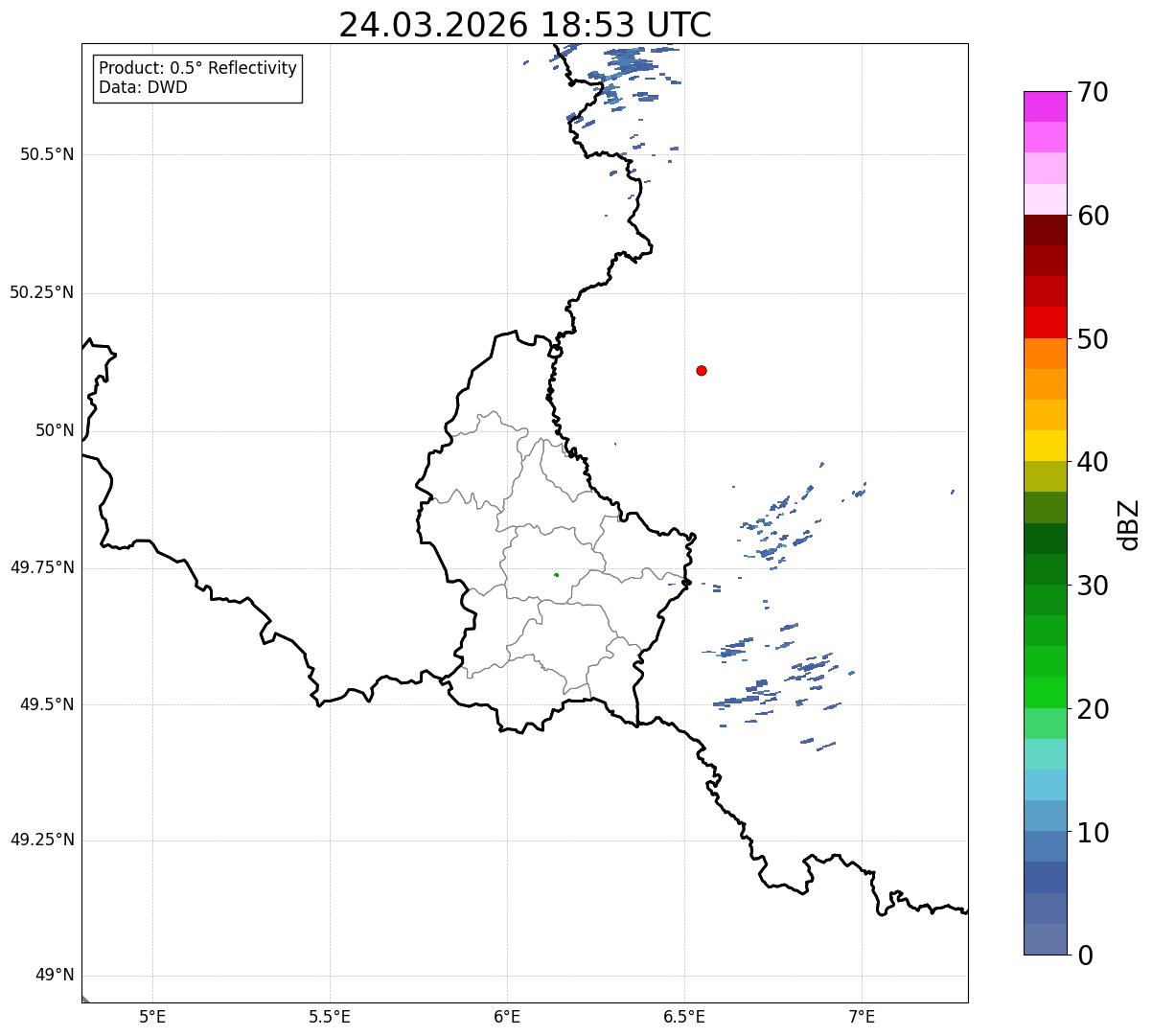Click the dark maroon colorbar segment near 60
The height and width of the screenshot is (1036, 1152).
(x=1045, y=230)
